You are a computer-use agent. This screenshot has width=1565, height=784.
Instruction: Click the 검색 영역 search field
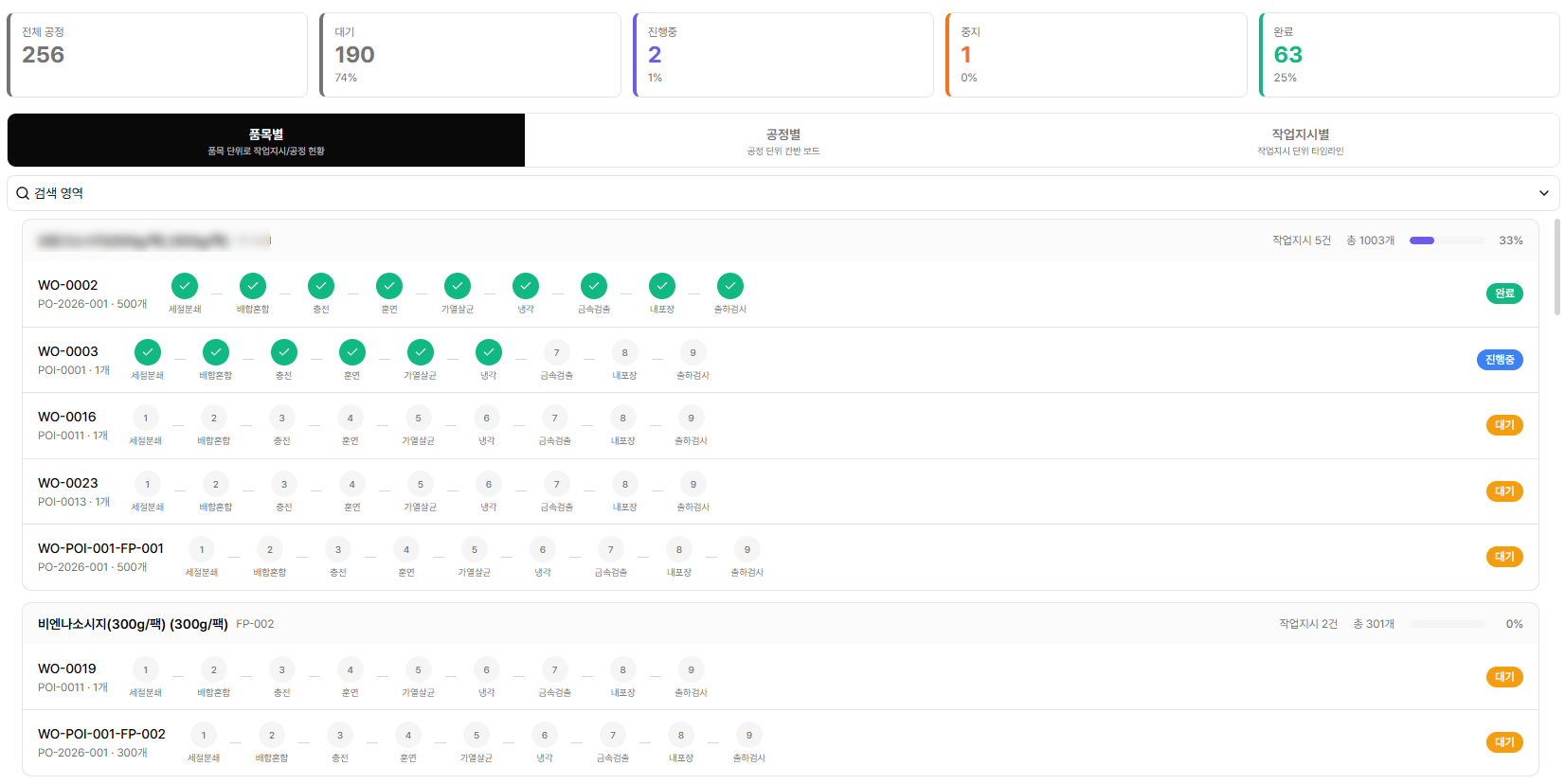tap(783, 193)
